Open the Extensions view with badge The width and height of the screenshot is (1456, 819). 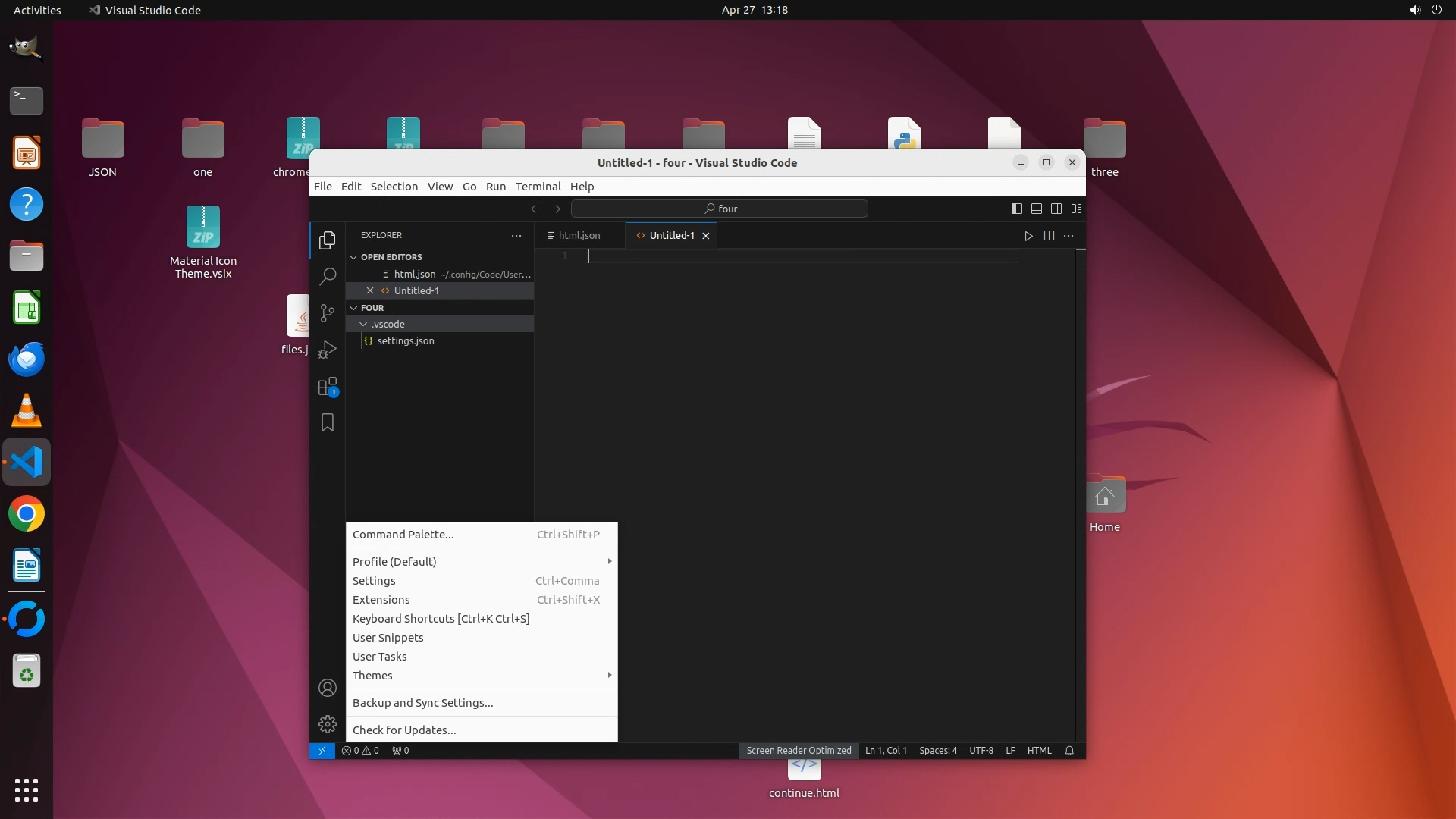[x=327, y=387]
